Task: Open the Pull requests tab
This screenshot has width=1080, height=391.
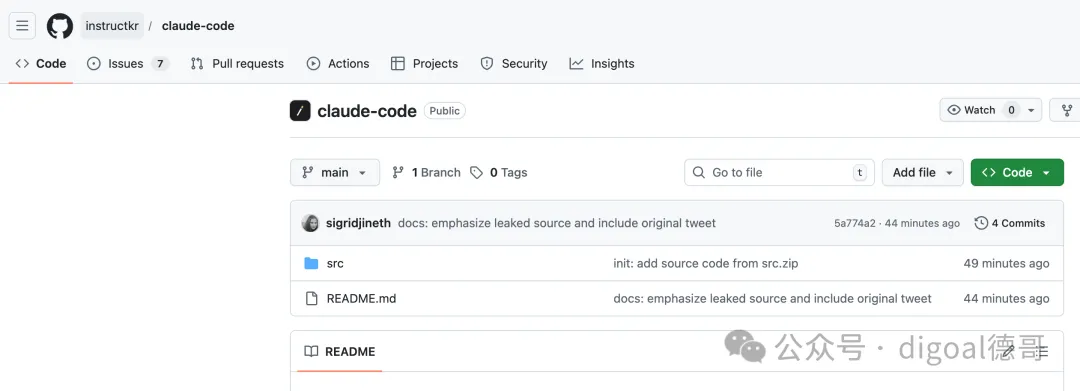Action: pyautogui.click(x=237, y=63)
